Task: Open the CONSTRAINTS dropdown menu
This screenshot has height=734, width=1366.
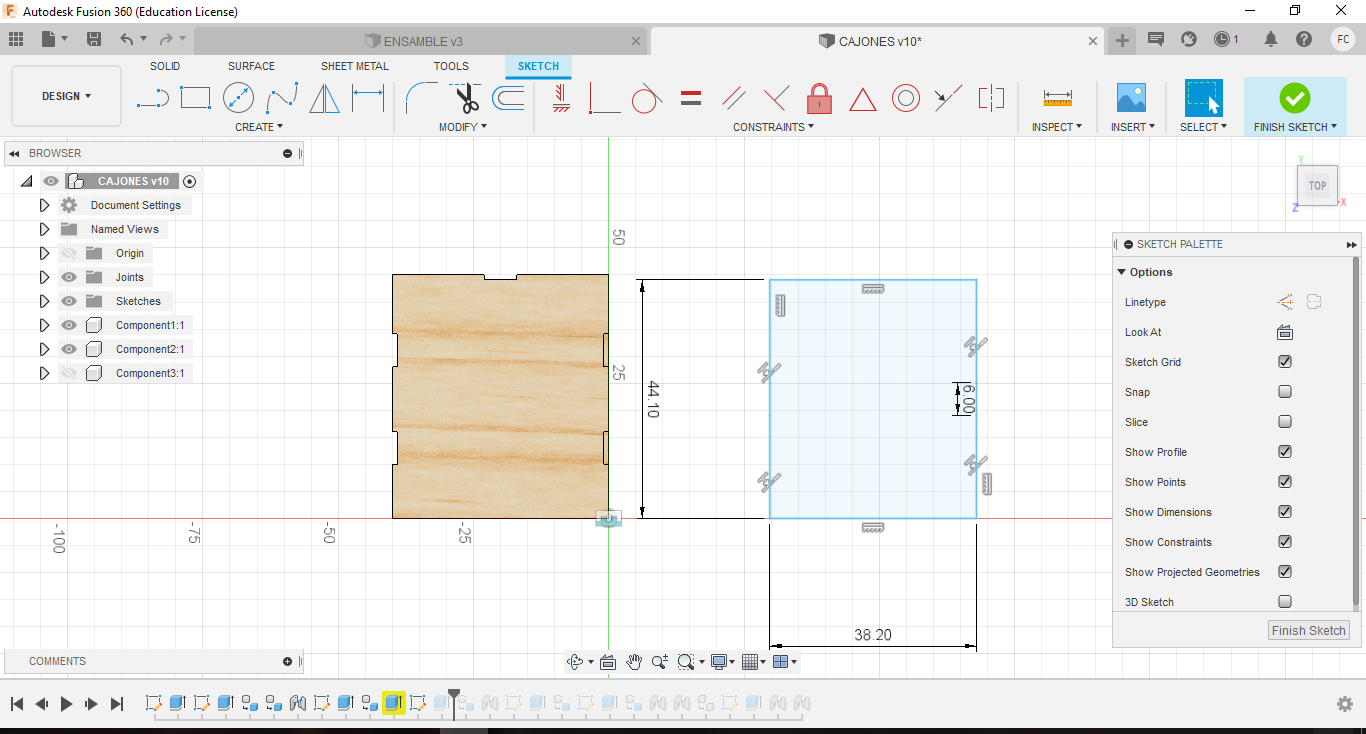Action: click(x=773, y=127)
